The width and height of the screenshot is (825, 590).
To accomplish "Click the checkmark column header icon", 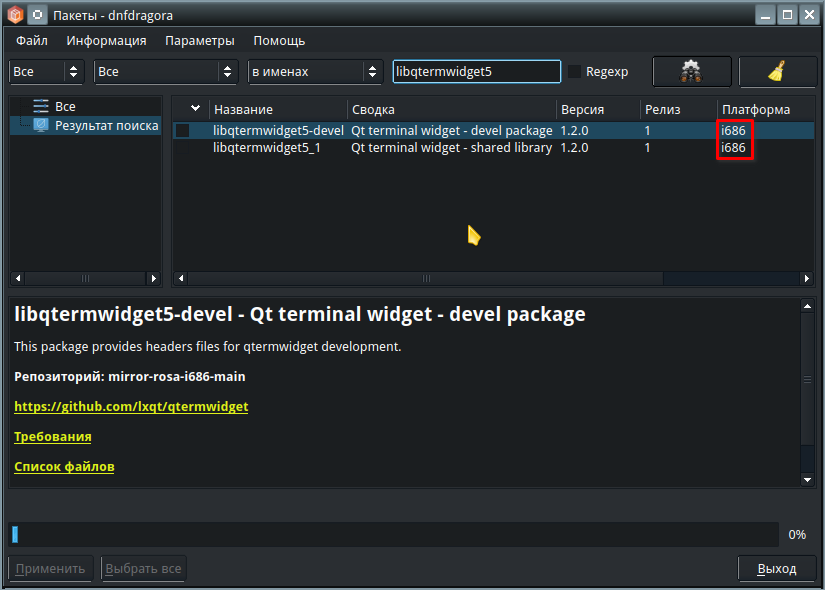I will point(195,109).
